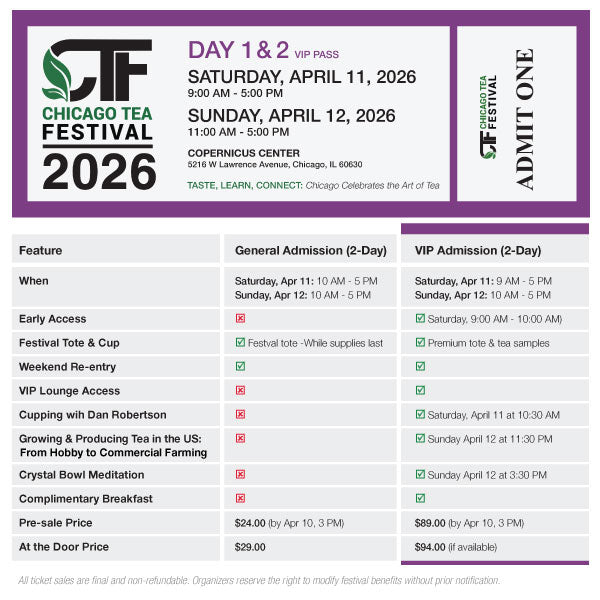Click the red X for General VIP Lounge Access
This screenshot has width=600, height=600.
click(240, 391)
